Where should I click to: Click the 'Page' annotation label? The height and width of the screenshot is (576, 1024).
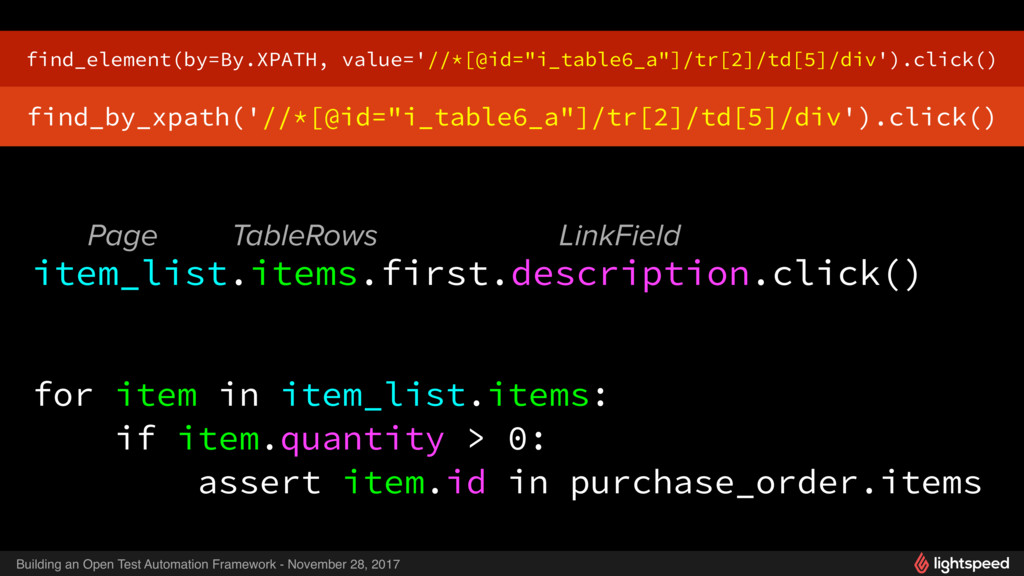(123, 236)
